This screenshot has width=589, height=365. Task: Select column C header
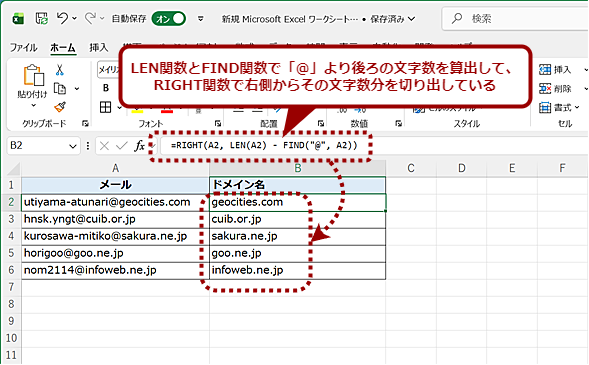(411, 168)
